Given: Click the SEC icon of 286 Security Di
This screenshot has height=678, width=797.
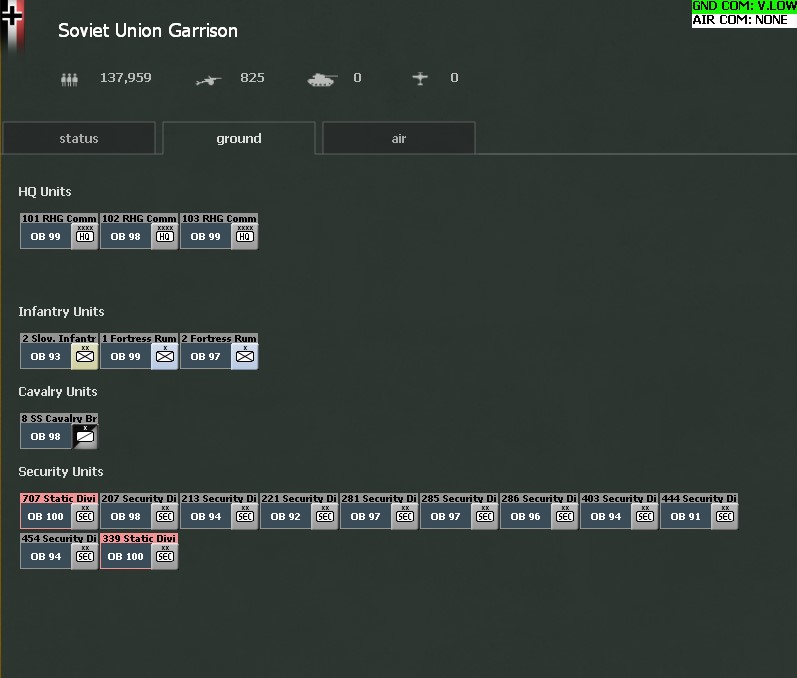Looking at the screenshot, I should (x=565, y=516).
